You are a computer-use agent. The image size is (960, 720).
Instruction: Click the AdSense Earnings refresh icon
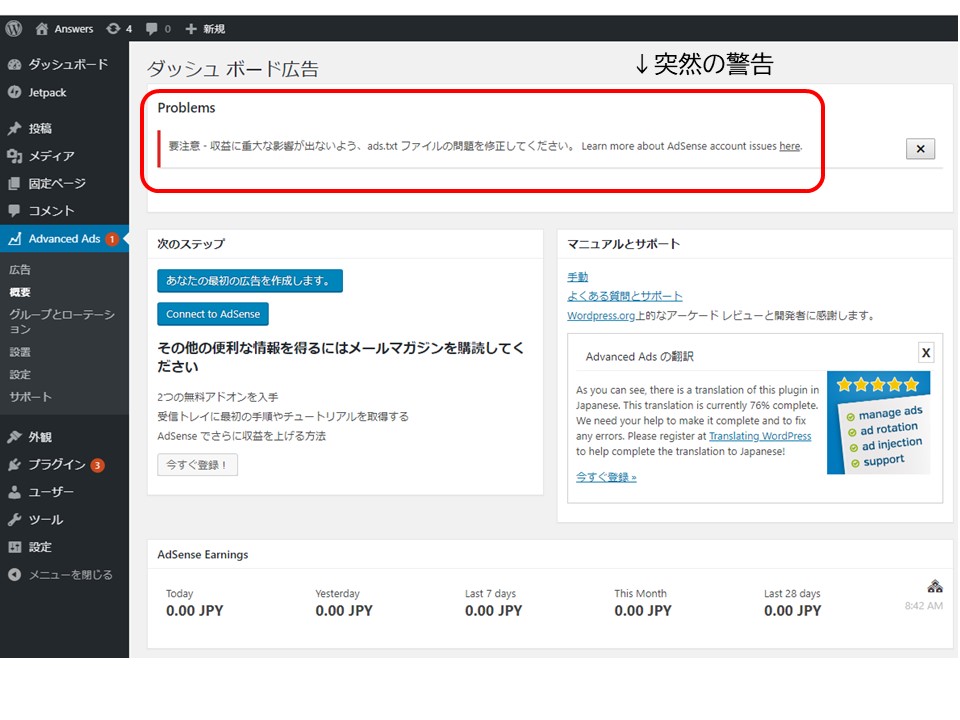click(935, 587)
